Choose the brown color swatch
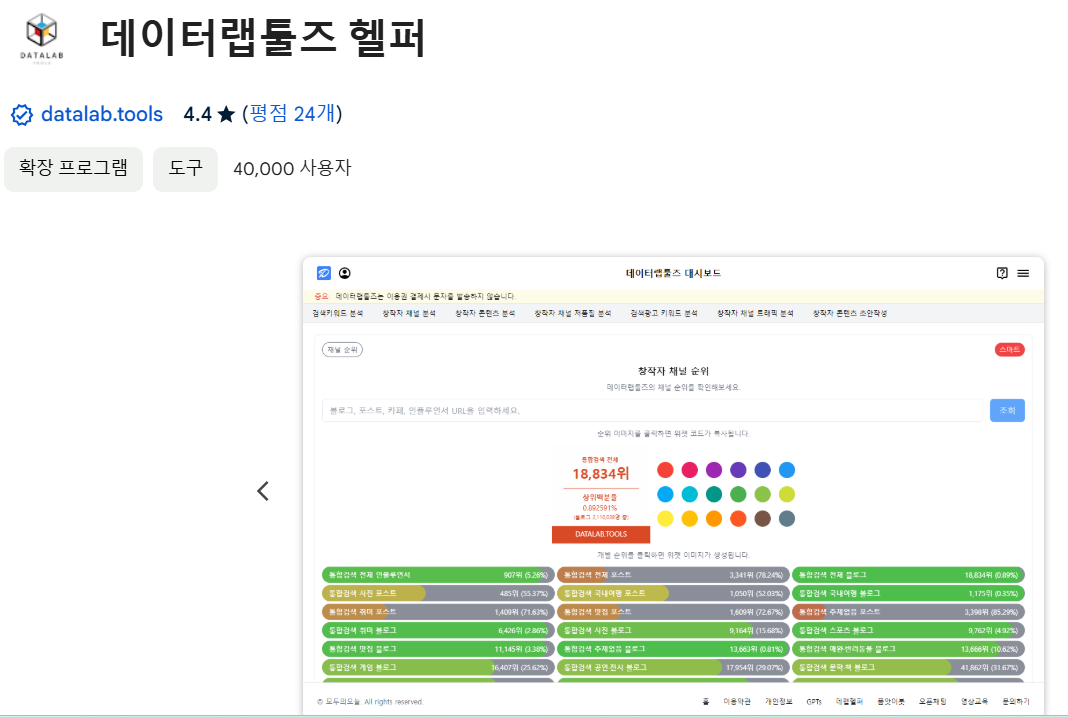1068x717 pixels. (x=762, y=519)
